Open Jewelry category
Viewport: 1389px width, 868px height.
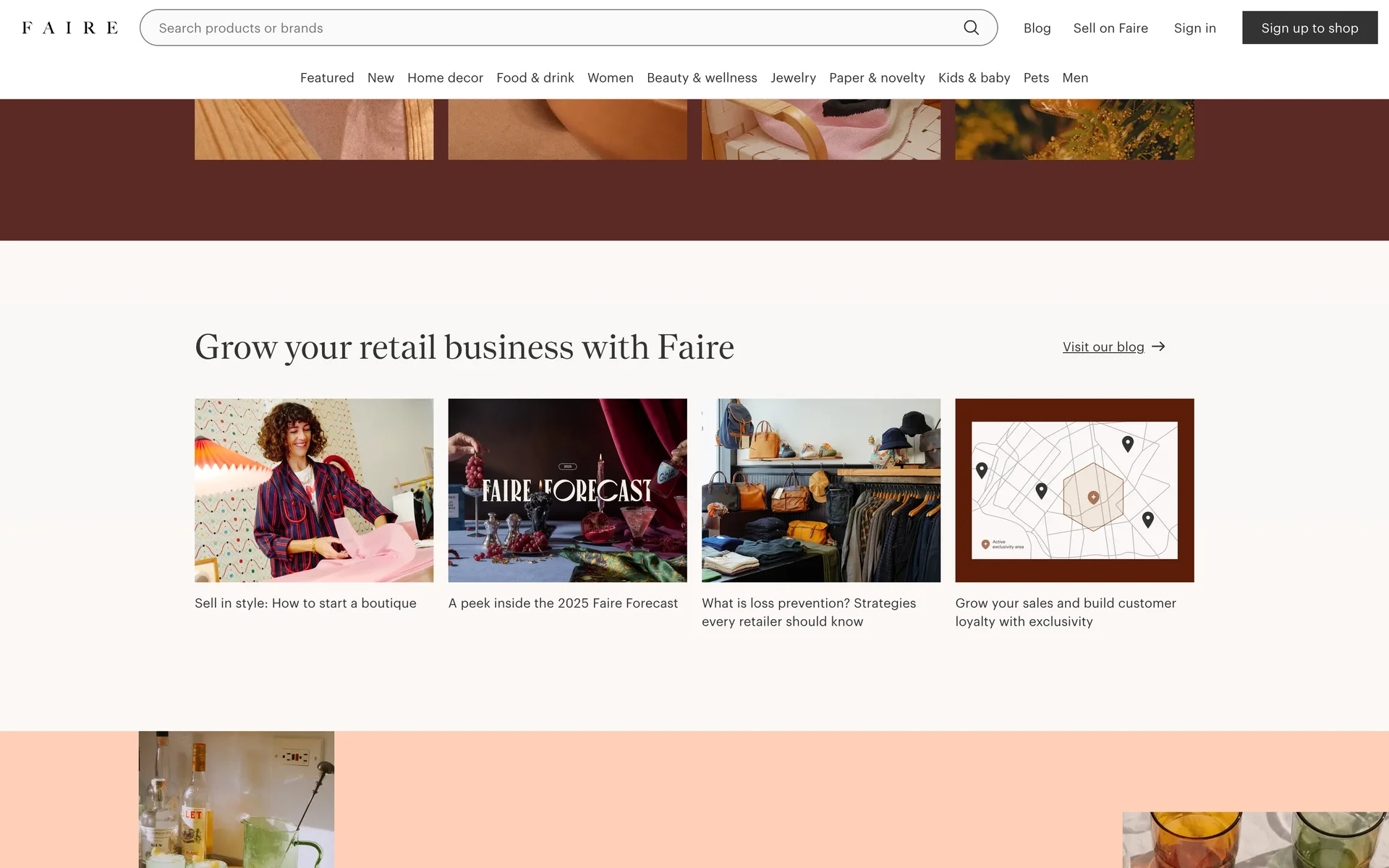click(x=793, y=77)
